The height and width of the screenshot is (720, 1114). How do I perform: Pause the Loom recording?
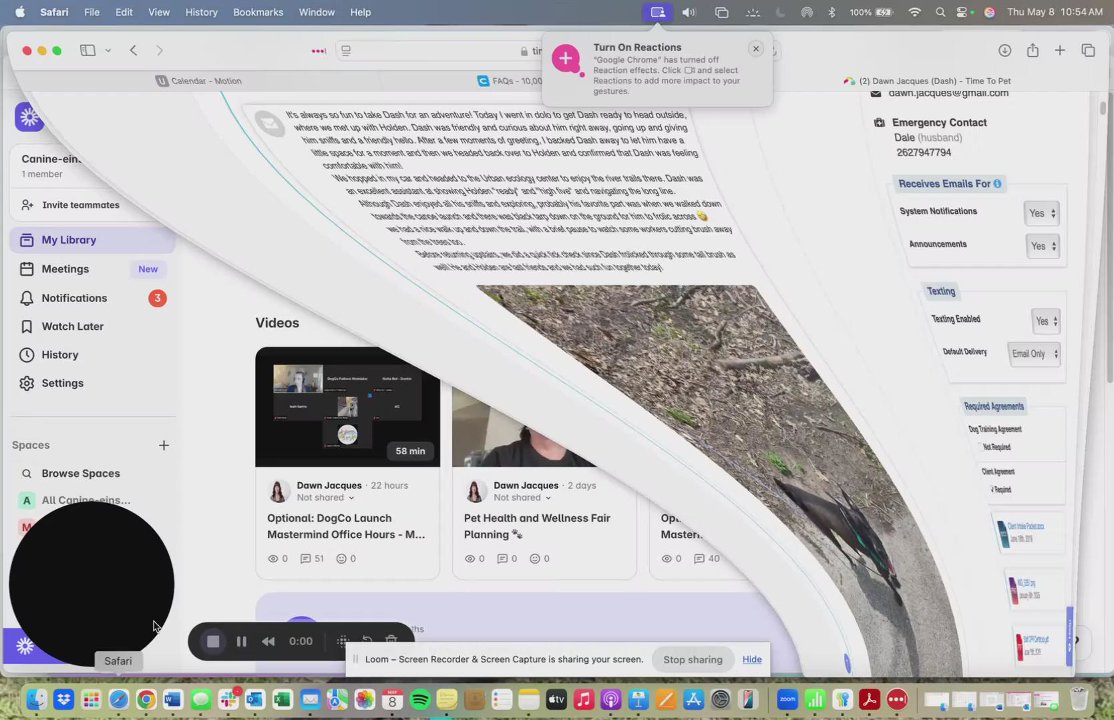tap(242, 641)
